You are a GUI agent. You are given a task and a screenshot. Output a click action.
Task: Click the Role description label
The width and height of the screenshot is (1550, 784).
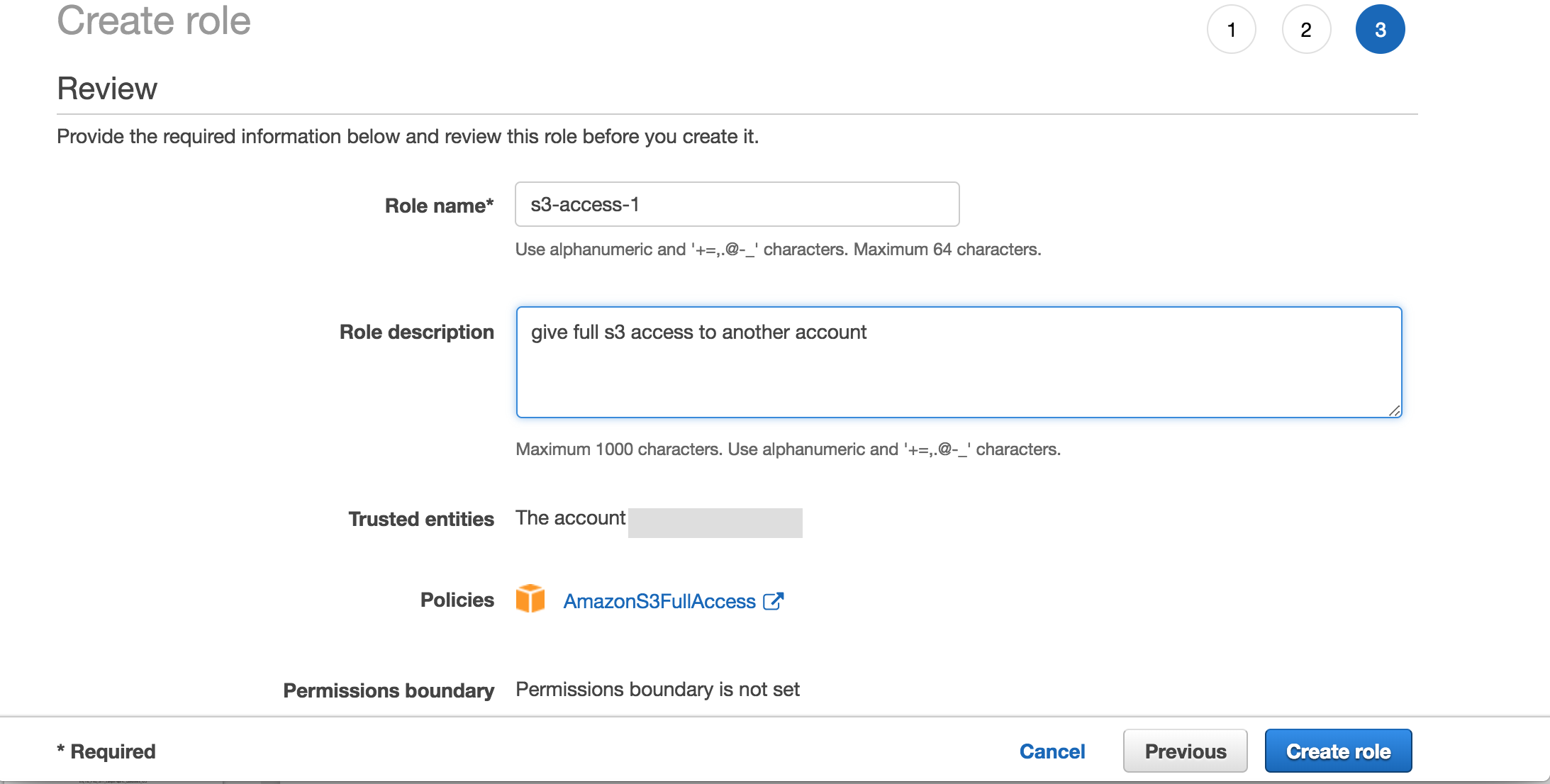(x=416, y=332)
